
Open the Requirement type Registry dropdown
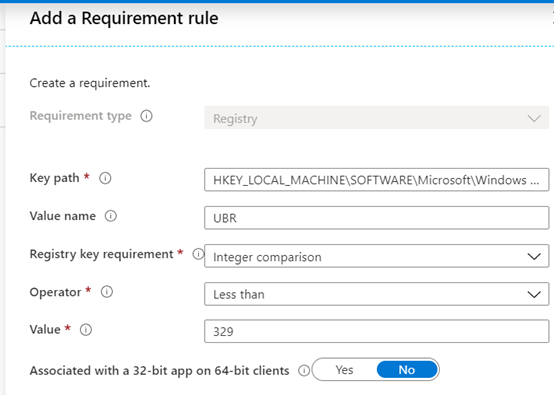377,118
